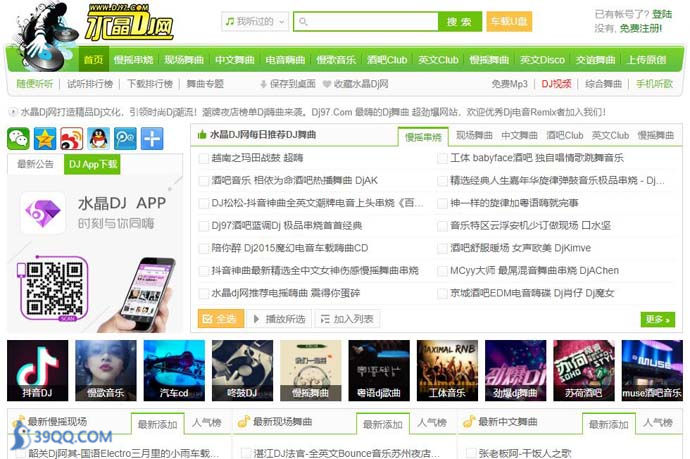The height and width of the screenshot is (459, 690).
Task: Switch to DJ App下载 tab
Action: click(92, 164)
